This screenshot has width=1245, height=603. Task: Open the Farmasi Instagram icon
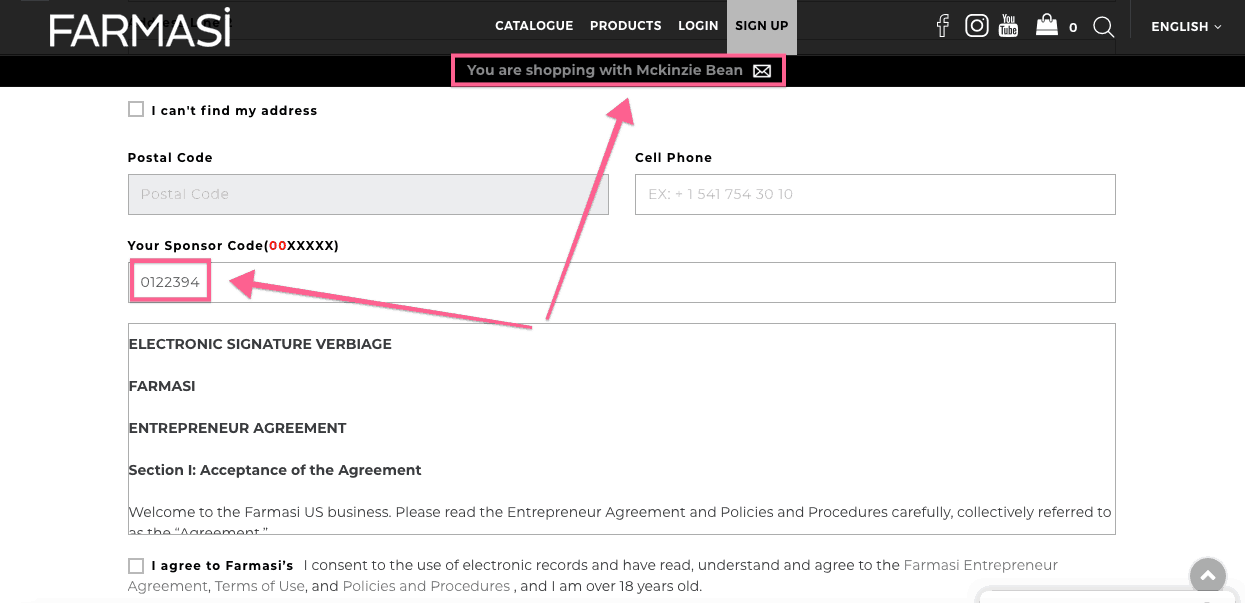click(976, 26)
